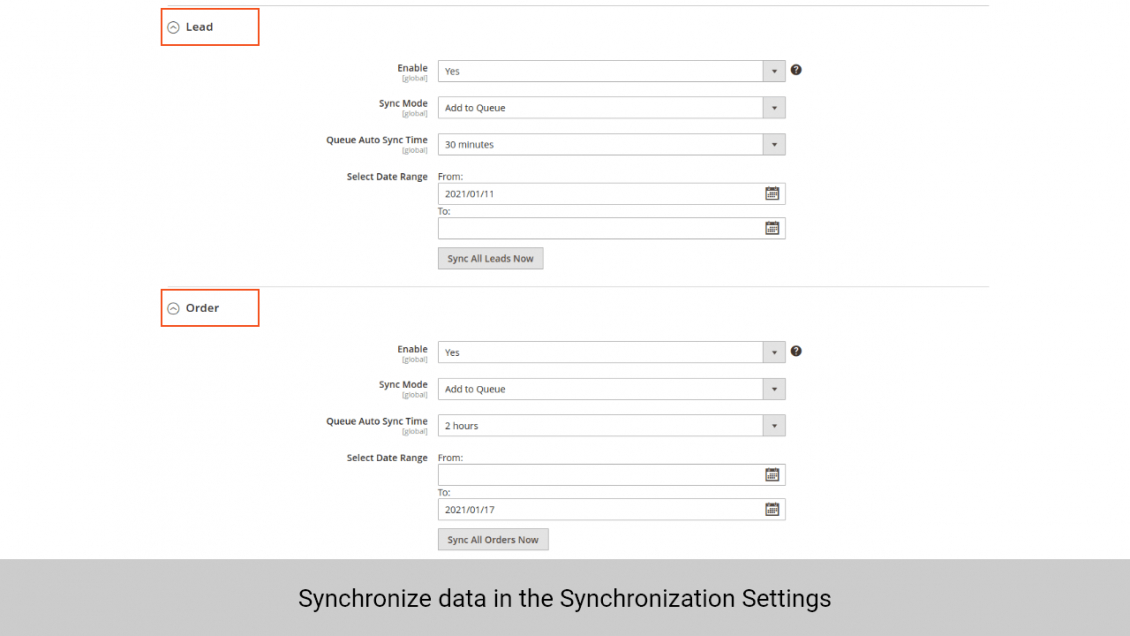Click the help icon beside Order Enable field
The width and height of the screenshot is (1130, 636).
point(796,351)
